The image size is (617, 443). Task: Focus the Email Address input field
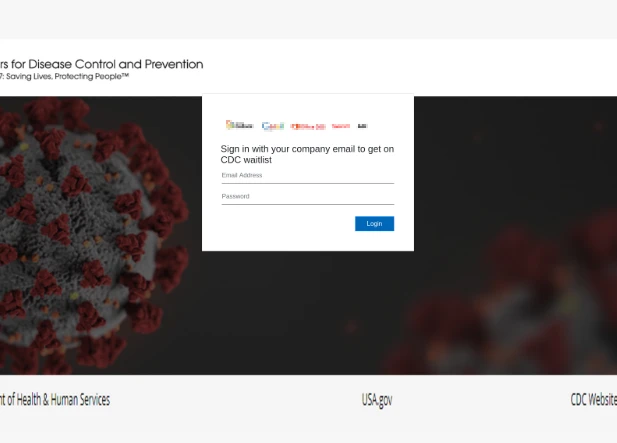[x=307, y=175]
